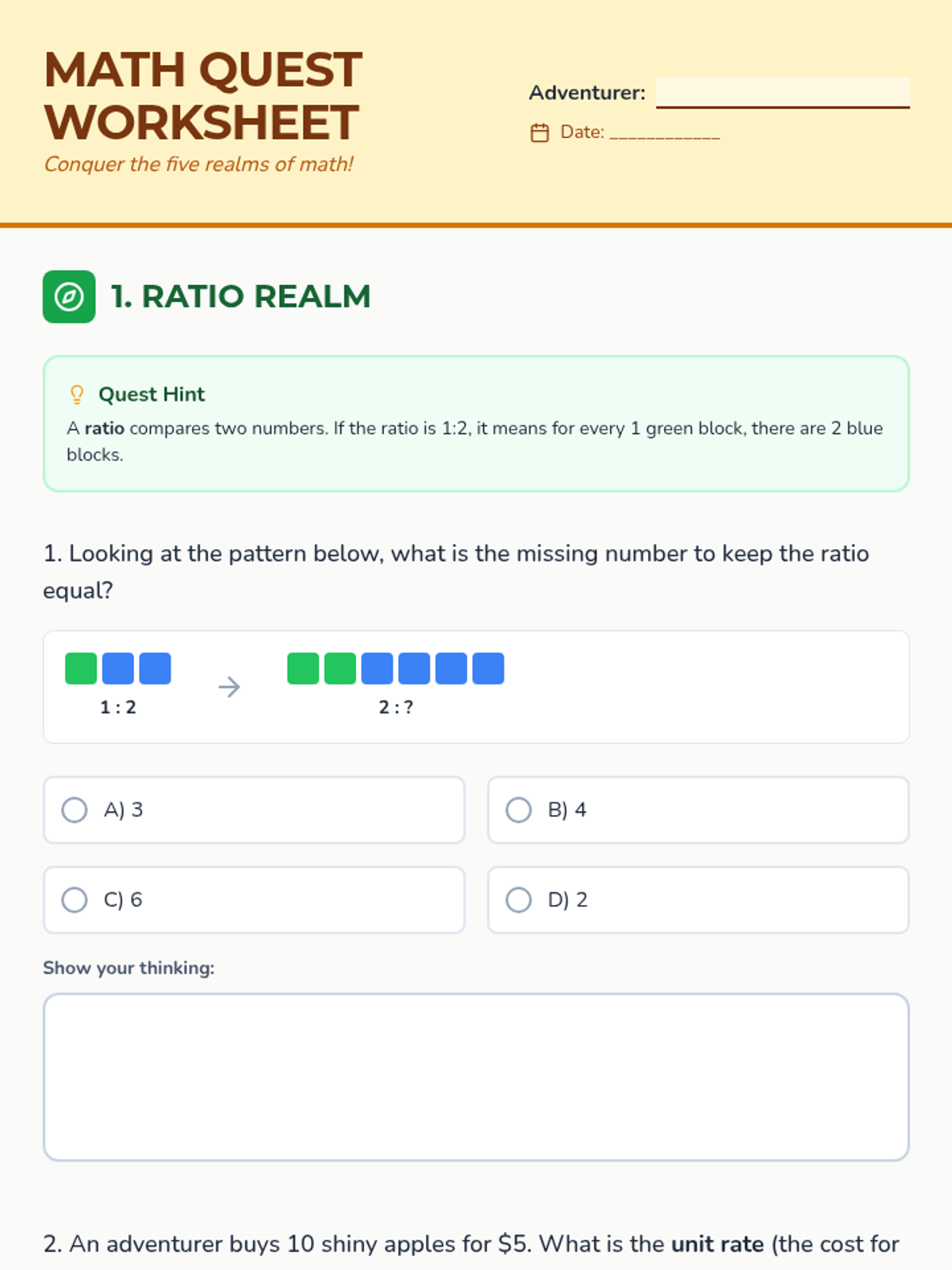
Task: Click the calendar icon beside Date
Action: 539,133
